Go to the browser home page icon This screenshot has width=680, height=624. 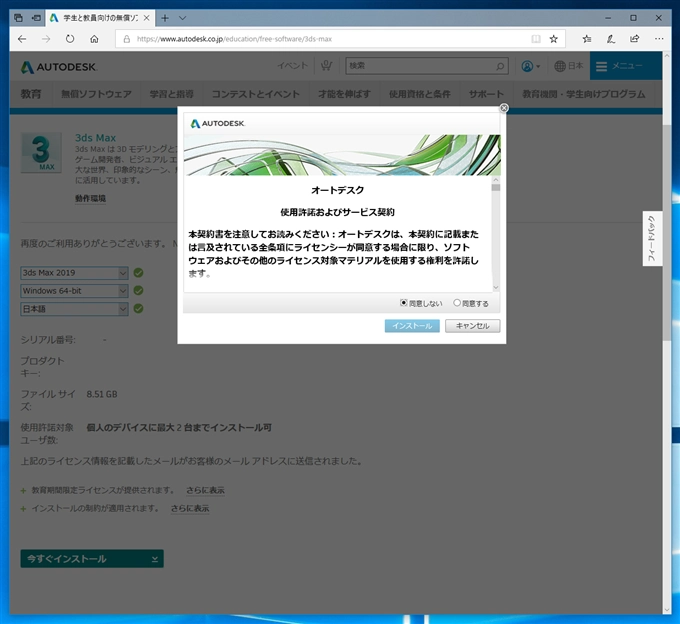pyautogui.click(x=94, y=39)
